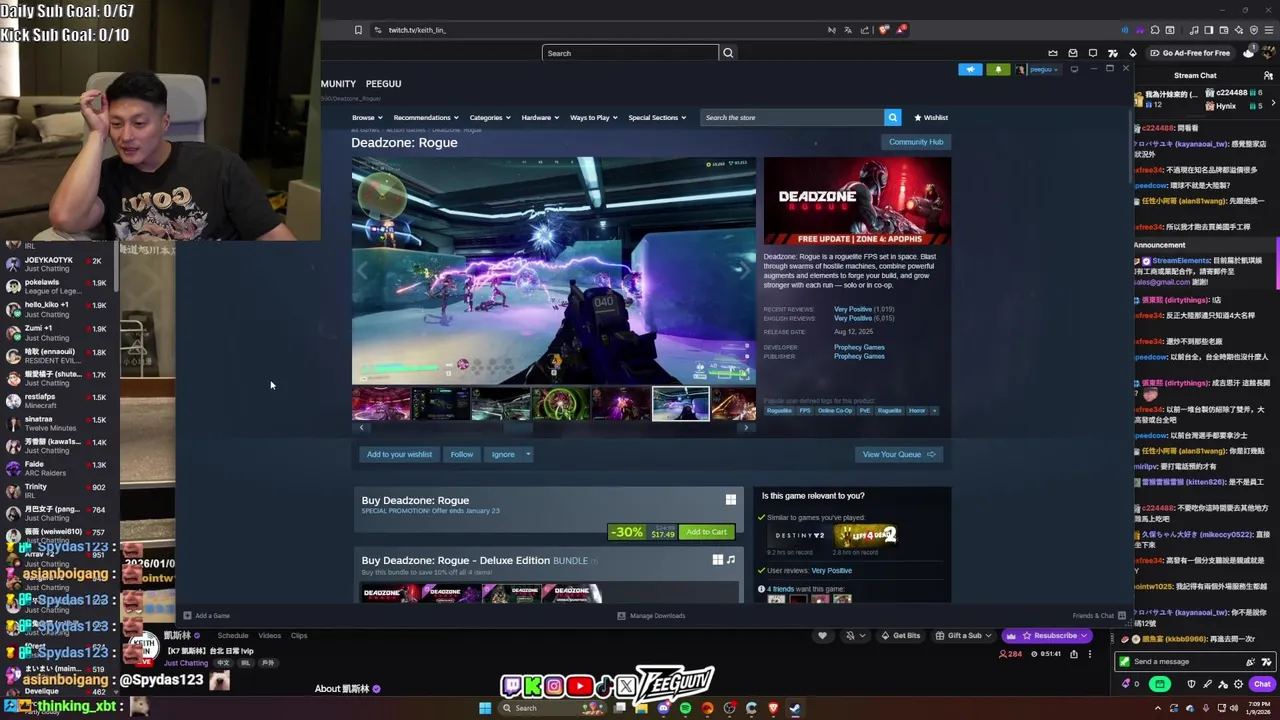Open Steam from the taskbar
The height and width of the screenshot is (720, 1280).
(x=795, y=708)
